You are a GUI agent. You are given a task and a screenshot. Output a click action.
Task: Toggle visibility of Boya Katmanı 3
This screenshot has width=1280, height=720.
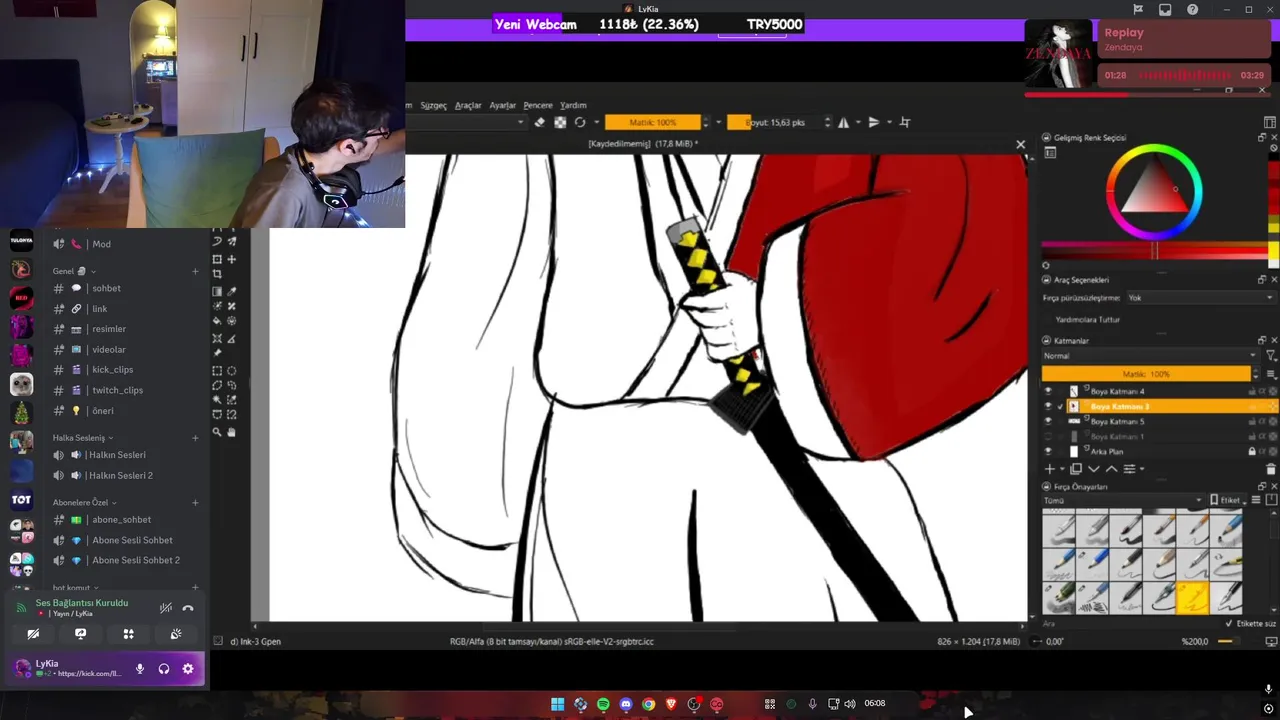point(1048,406)
